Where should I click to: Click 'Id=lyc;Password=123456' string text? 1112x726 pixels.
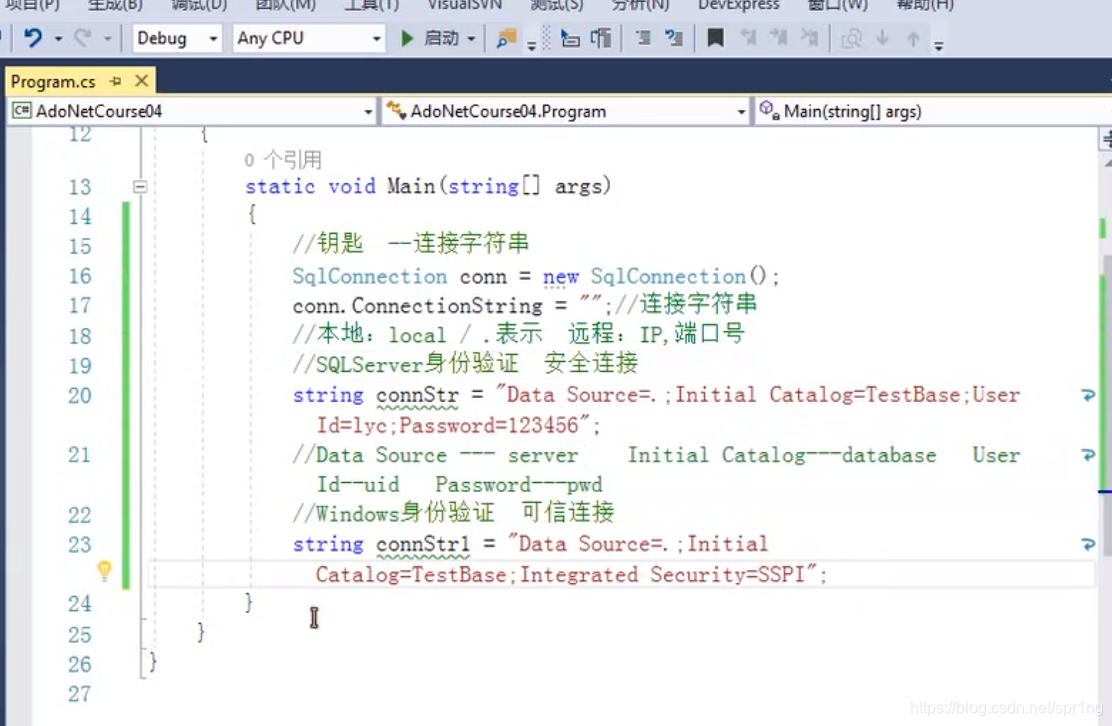pos(447,425)
